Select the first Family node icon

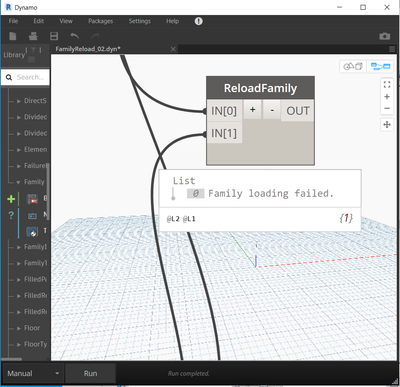32,199
